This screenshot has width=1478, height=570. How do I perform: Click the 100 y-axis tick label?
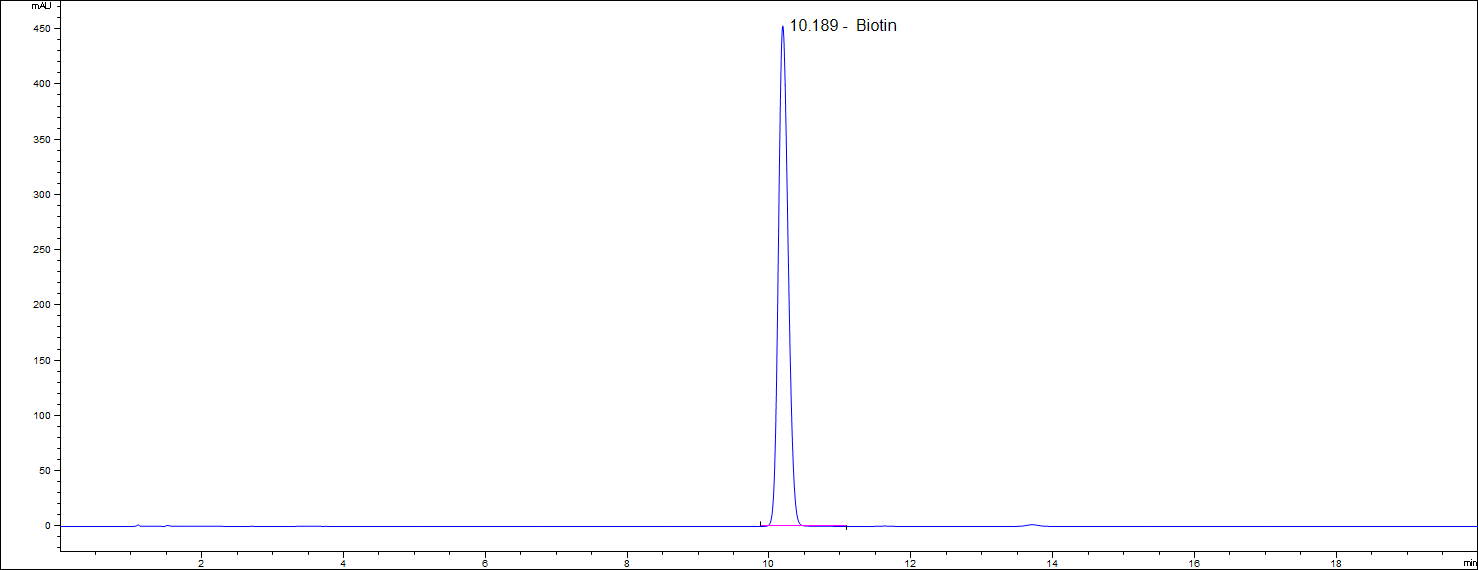[x=41, y=416]
